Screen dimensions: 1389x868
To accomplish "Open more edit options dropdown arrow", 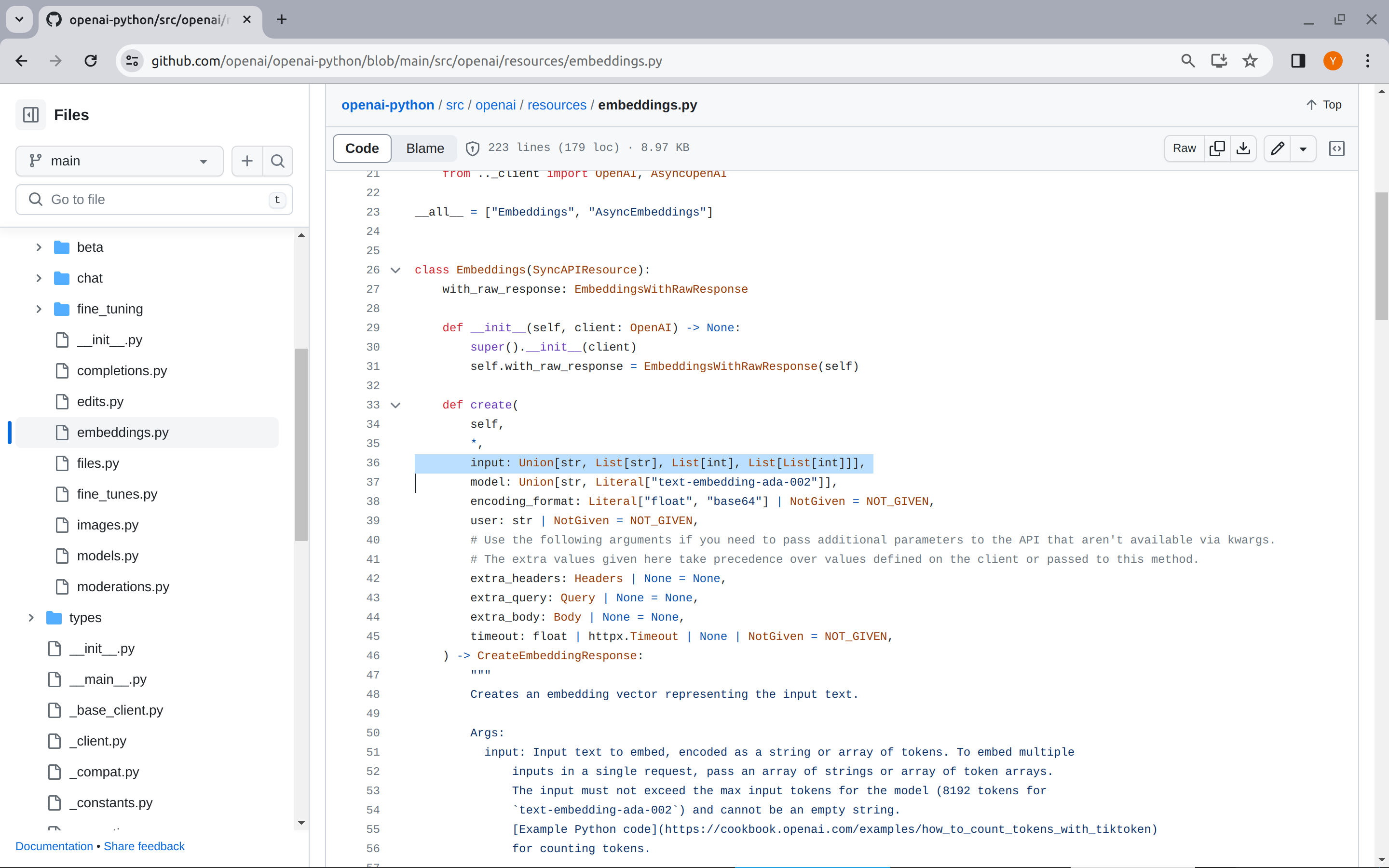I will (1303, 149).
